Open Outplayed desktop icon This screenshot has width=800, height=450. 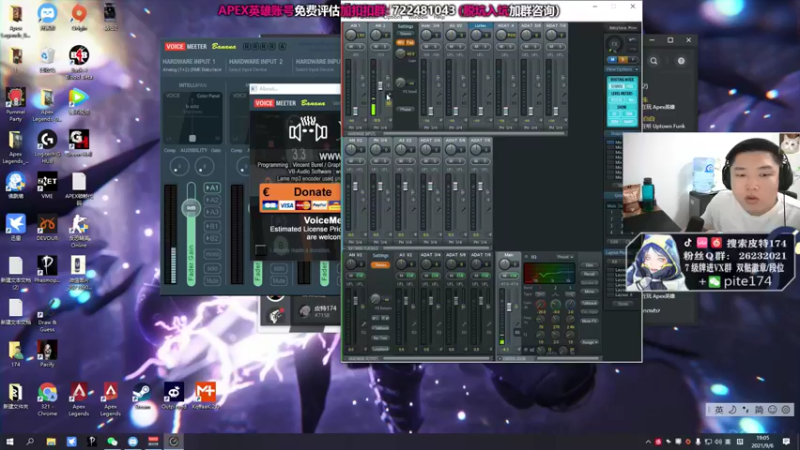point(173,397)
